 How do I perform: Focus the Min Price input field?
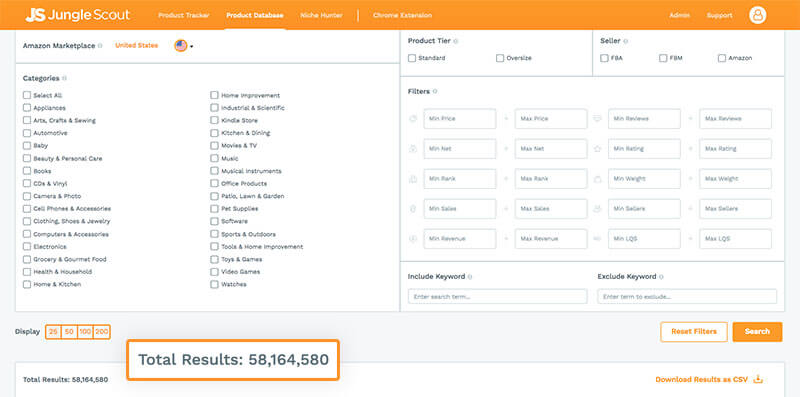click(460, 118)
